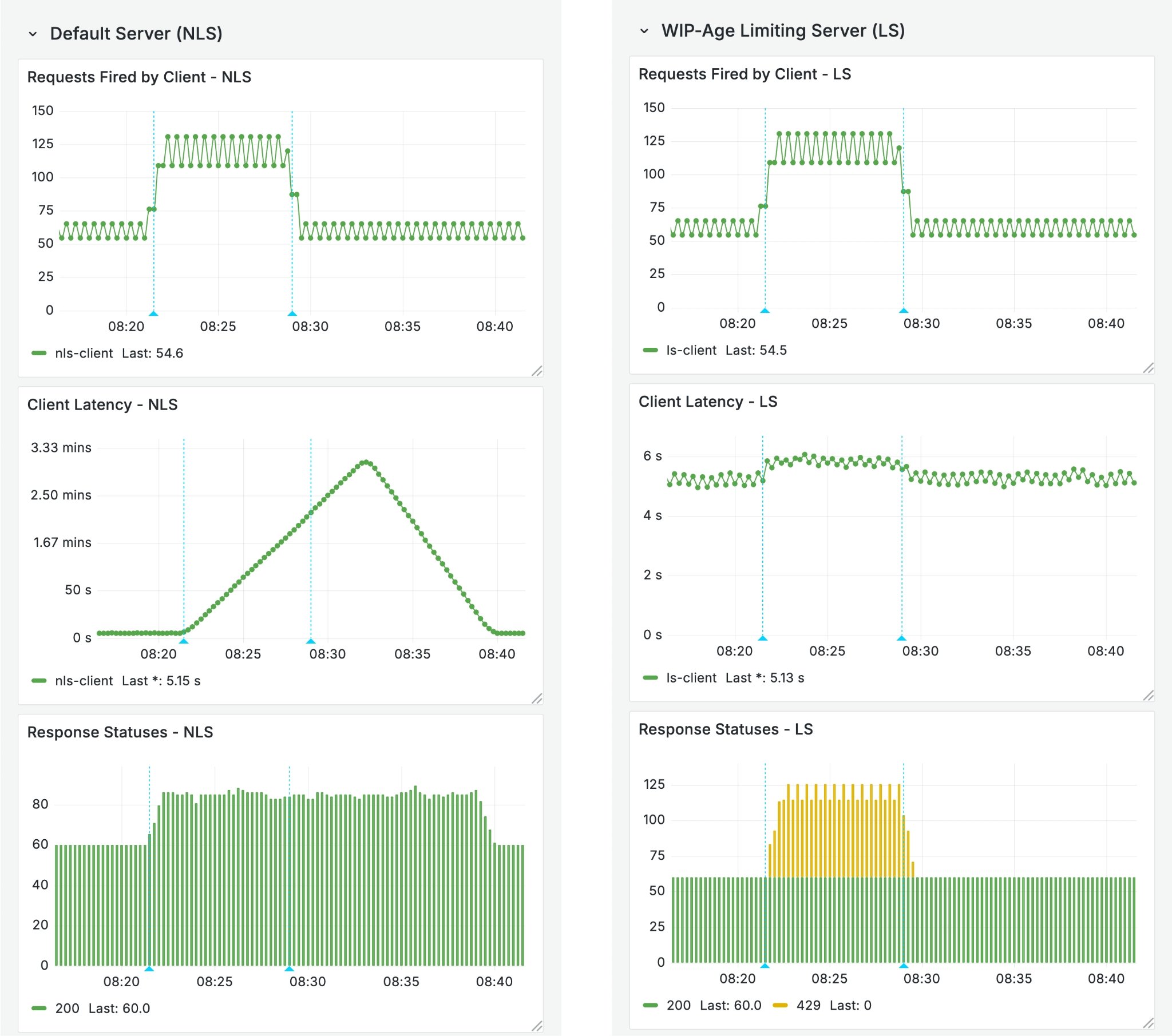Open the Client Latency - NLS panel title menu
The width and height of the screenshot is (1172, 1036).
[x=102, y=404]
